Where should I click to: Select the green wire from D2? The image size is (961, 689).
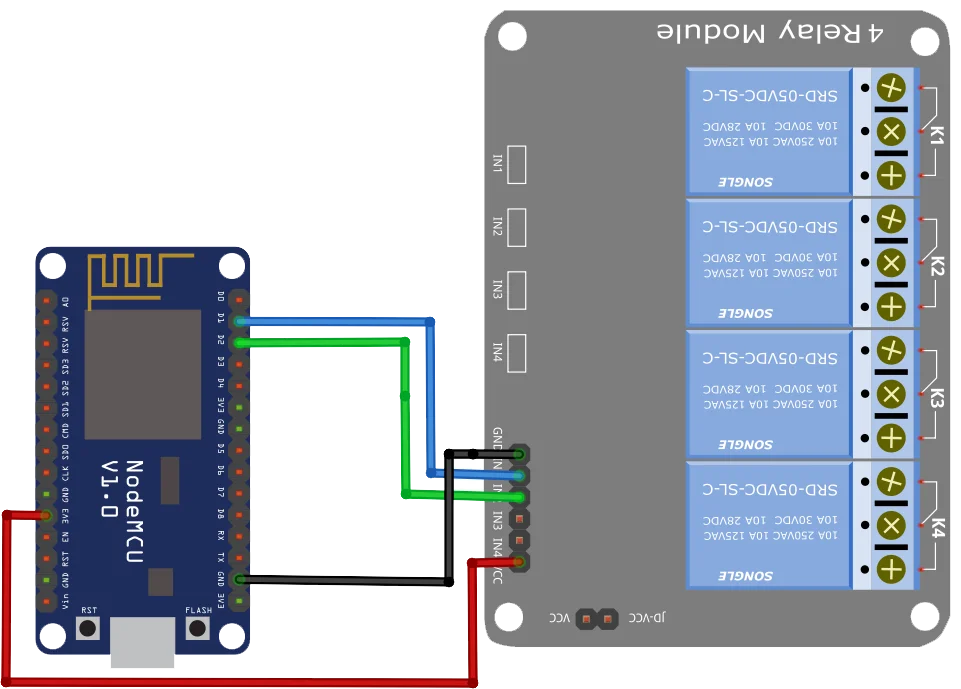405,419
